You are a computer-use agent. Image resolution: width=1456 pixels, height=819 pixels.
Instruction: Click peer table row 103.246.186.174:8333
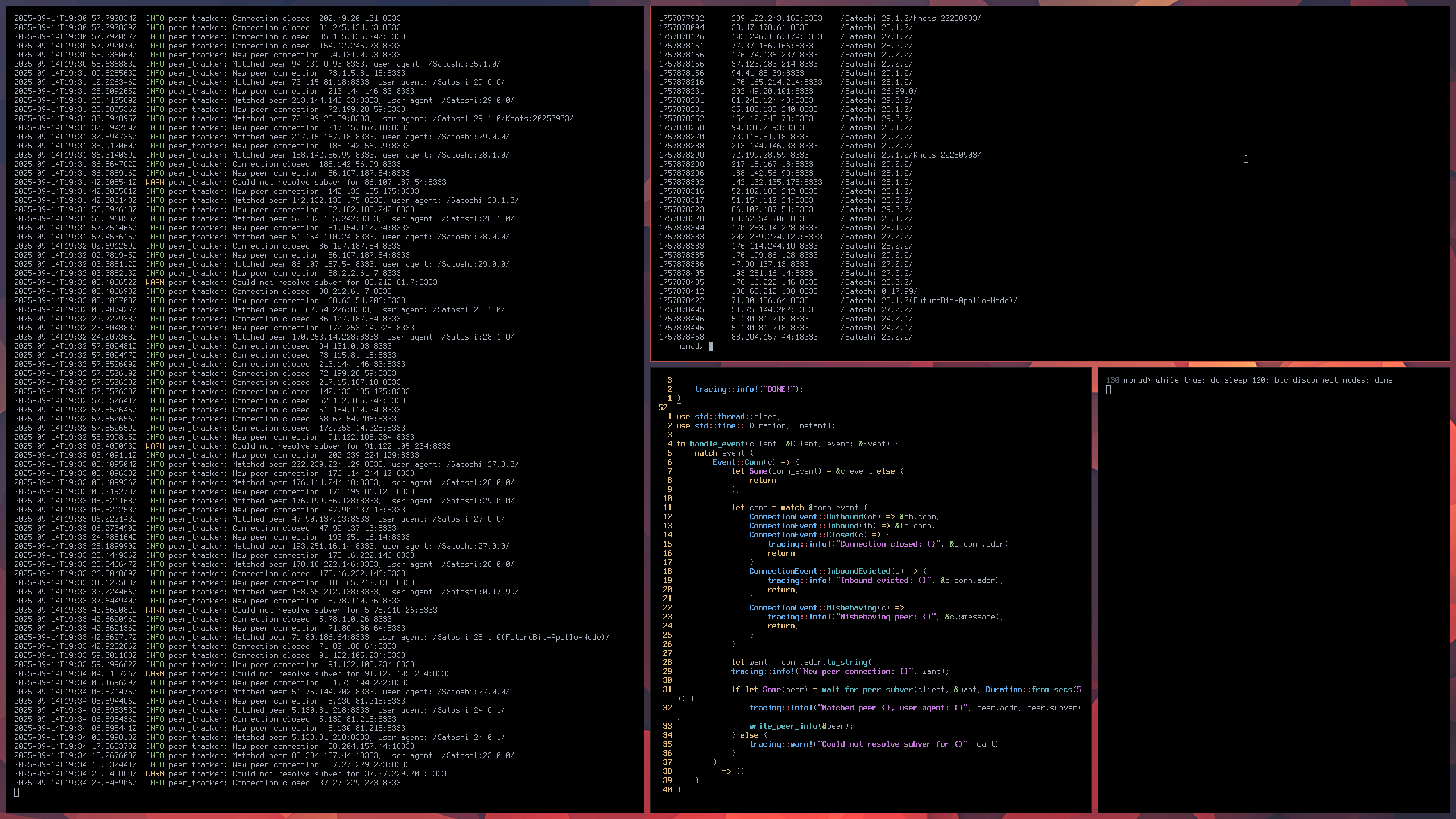786,36
